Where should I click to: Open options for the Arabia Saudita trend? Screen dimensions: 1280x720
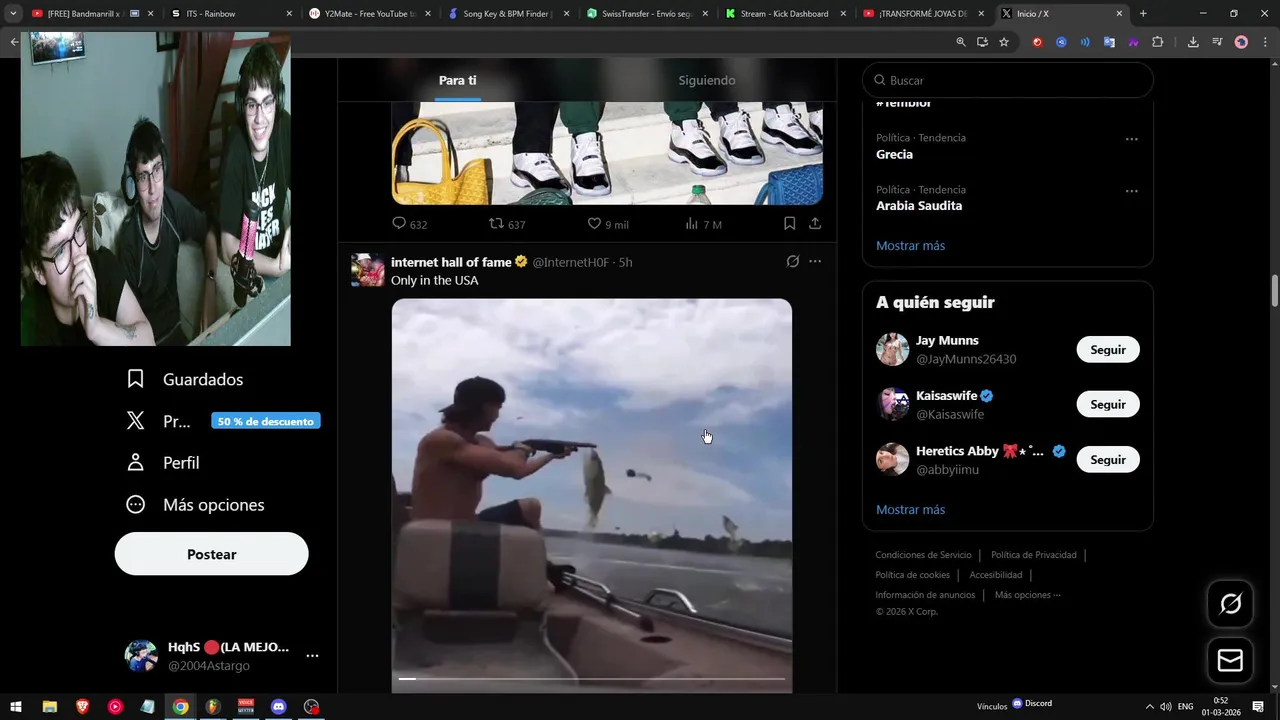1131,191
